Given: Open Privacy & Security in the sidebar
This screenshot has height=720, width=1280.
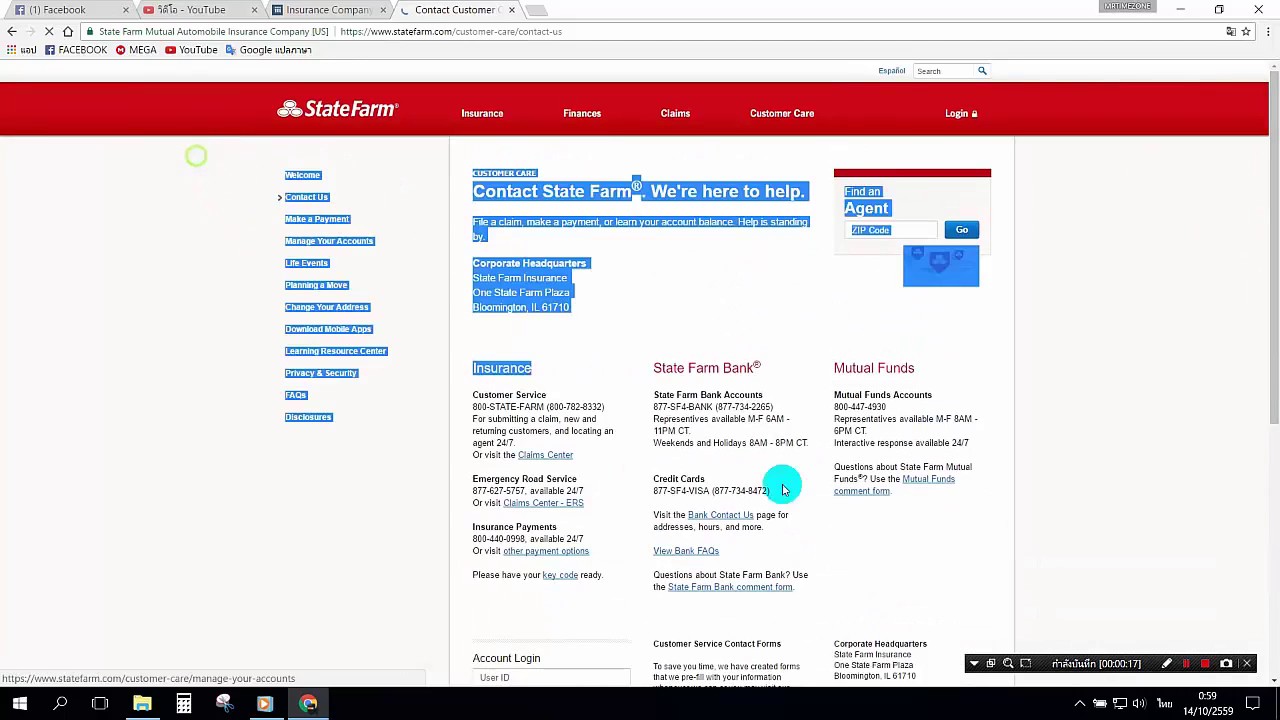Looking at the screenshot, I should [x=320, y=373].
